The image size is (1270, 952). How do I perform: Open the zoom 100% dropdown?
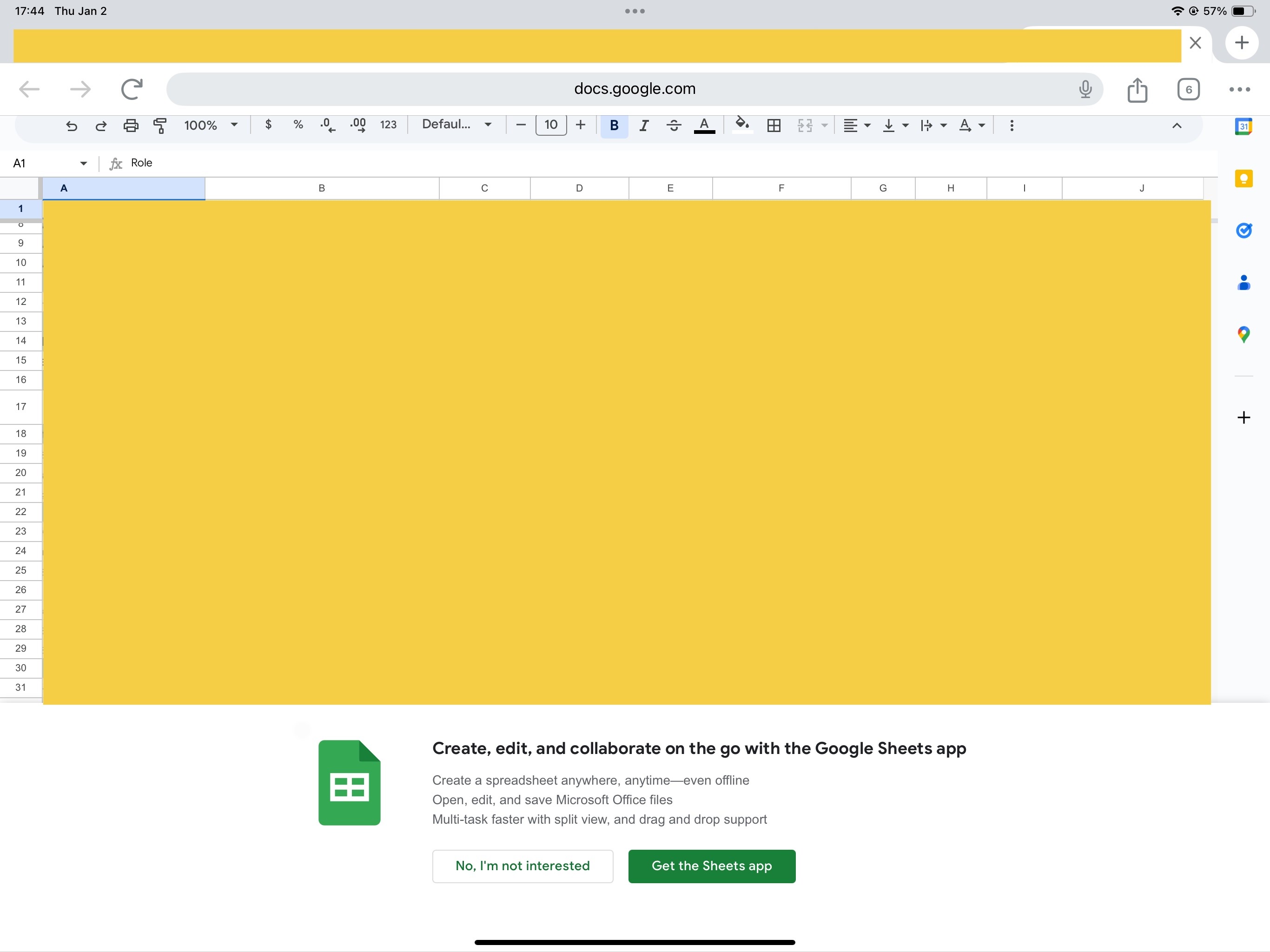coord(210,126)
